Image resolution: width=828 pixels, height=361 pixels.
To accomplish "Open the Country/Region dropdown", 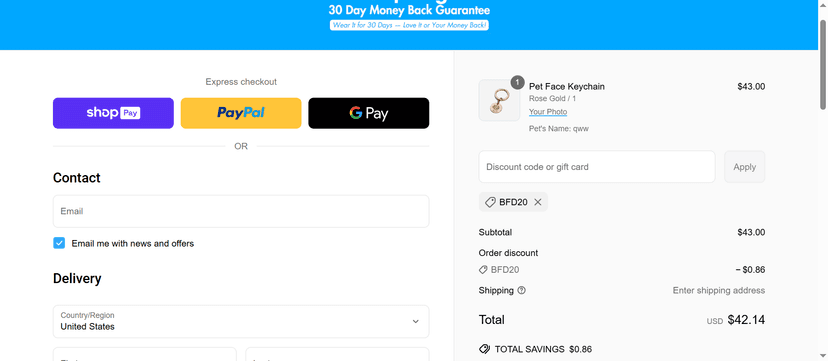I will tap(241, 321).
